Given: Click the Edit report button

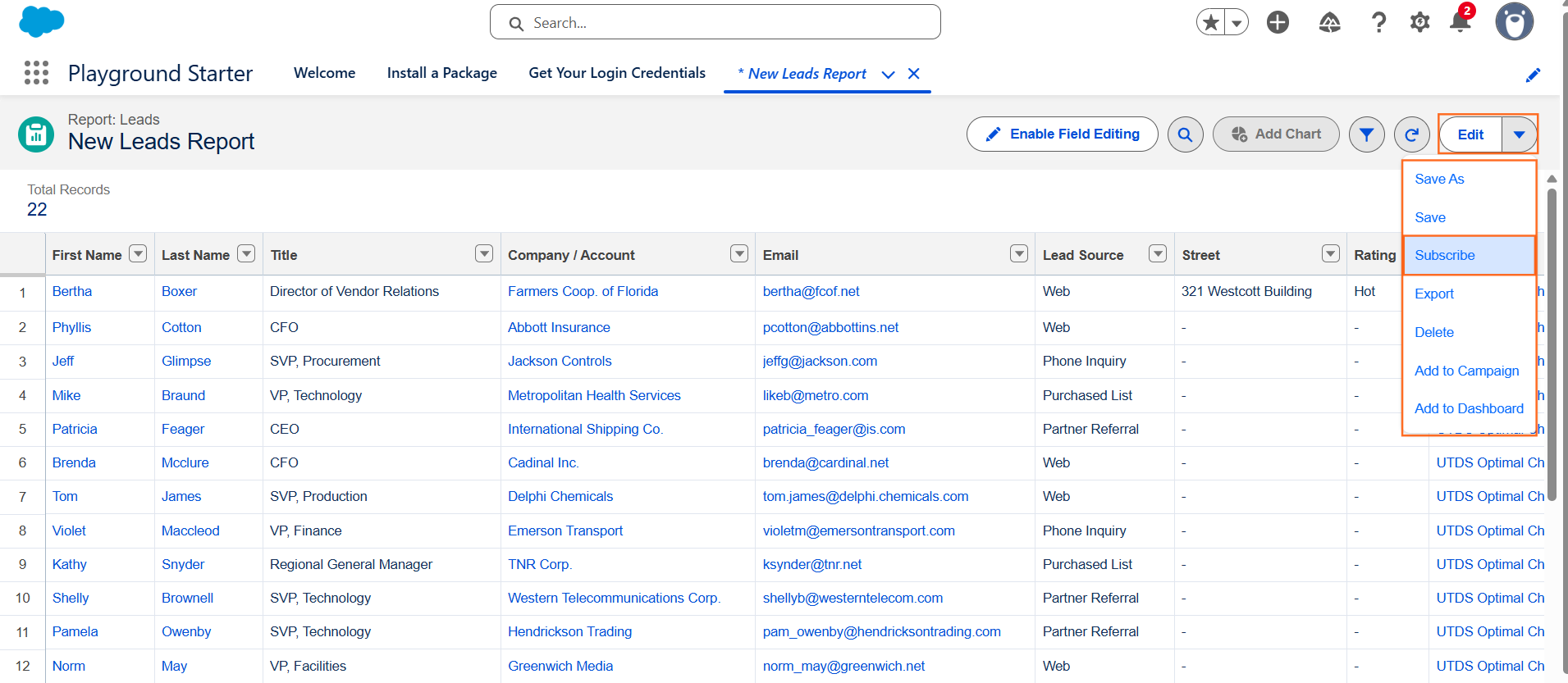Looking at the screenshot, I should tap(1470, 134).
